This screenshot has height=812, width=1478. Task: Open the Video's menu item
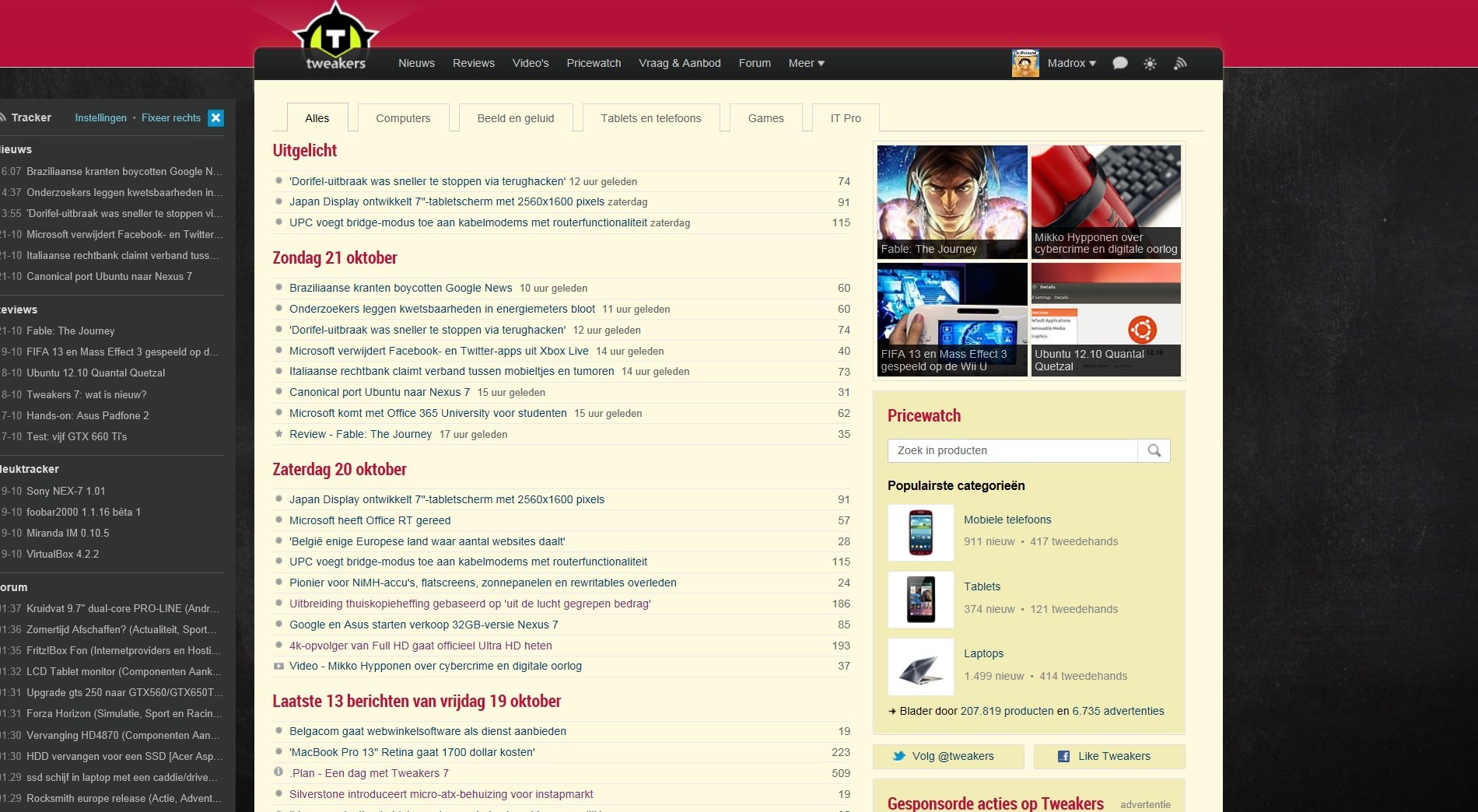coord(531,63)
